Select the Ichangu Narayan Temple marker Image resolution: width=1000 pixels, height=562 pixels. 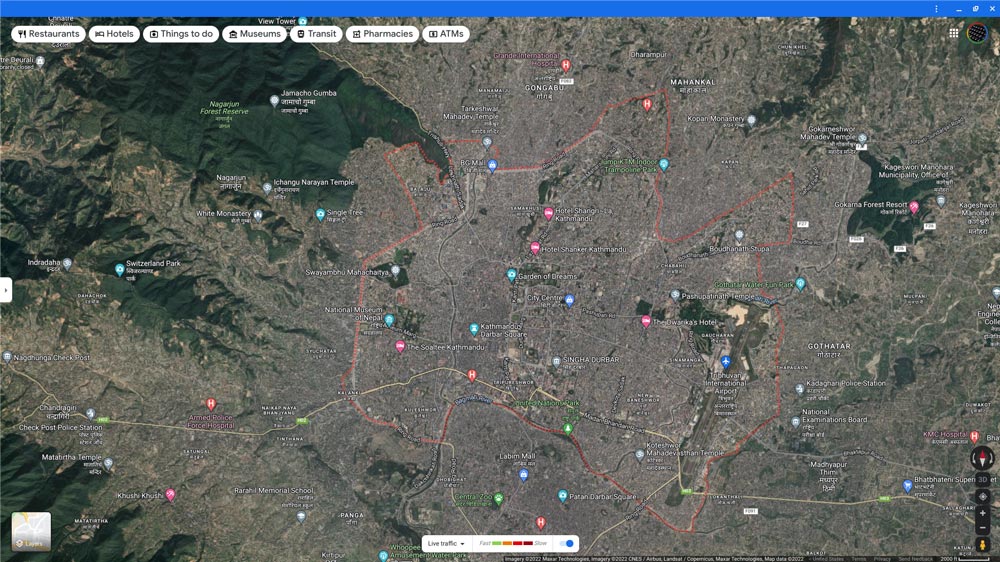point(267,188)
